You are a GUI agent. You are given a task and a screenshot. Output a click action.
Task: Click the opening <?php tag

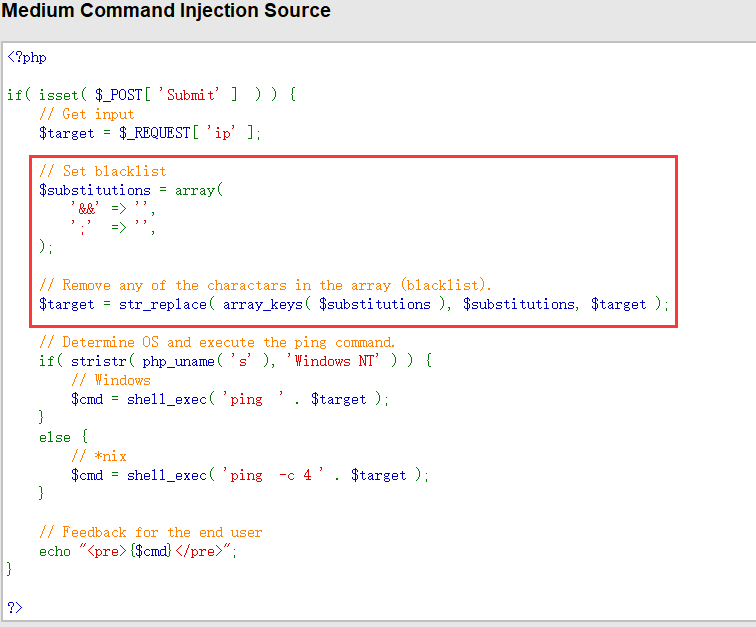pos(27,58)
